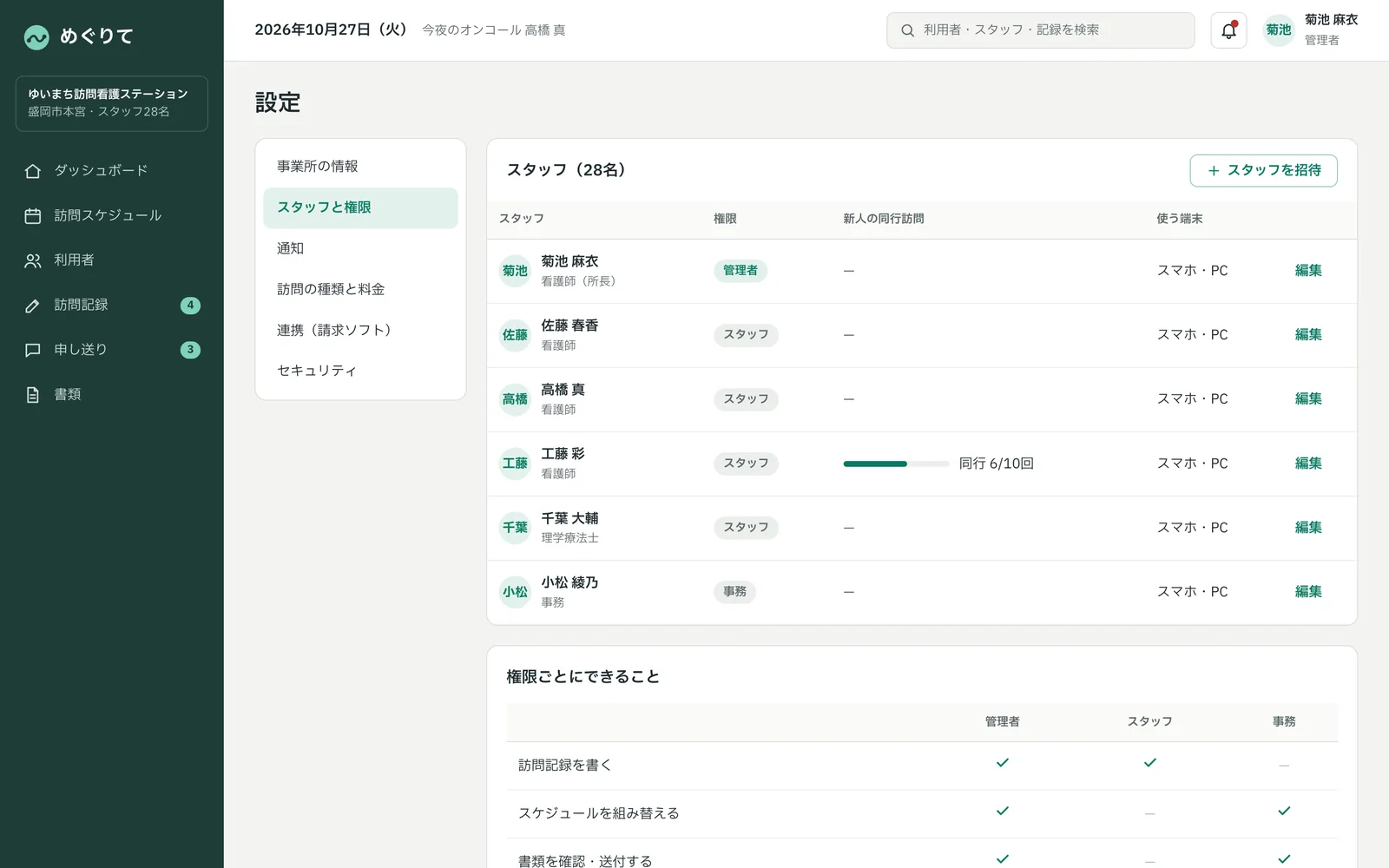
Task: Click the 訪問スケジュール calendar icon
Action: click(33, 216)
